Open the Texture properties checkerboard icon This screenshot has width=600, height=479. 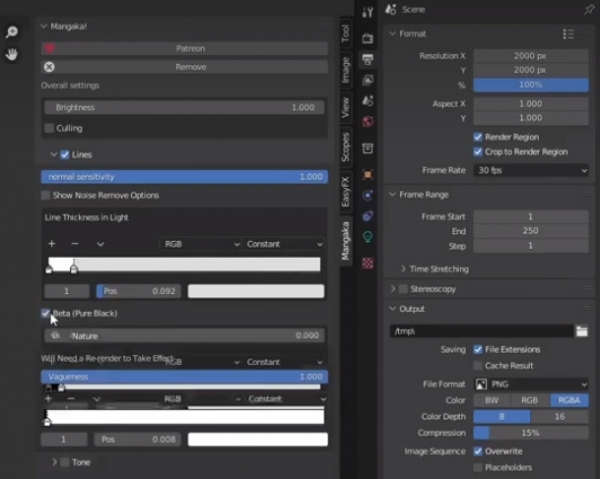pos(367,263)
